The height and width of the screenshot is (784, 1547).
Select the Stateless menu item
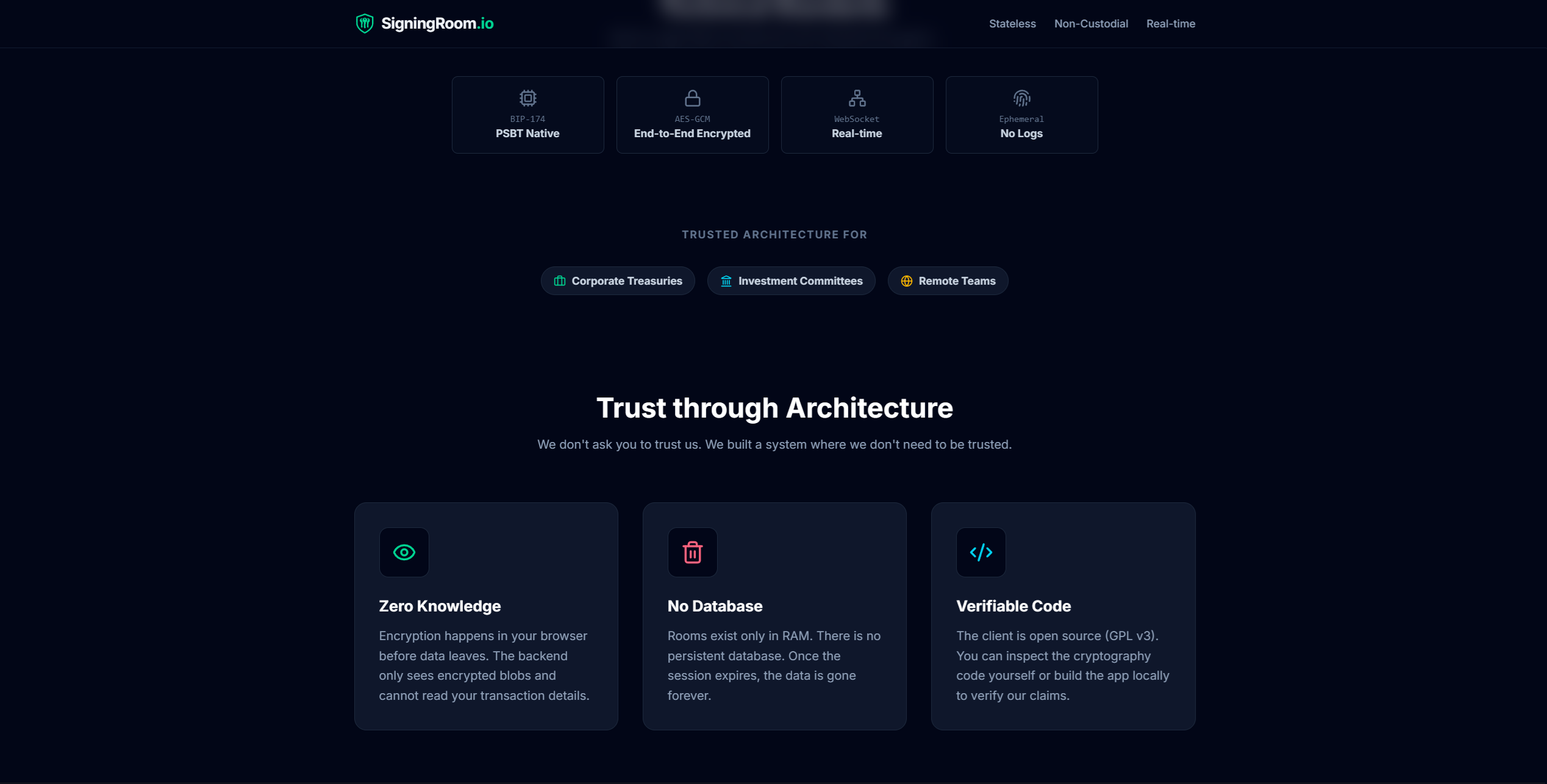1012,23
